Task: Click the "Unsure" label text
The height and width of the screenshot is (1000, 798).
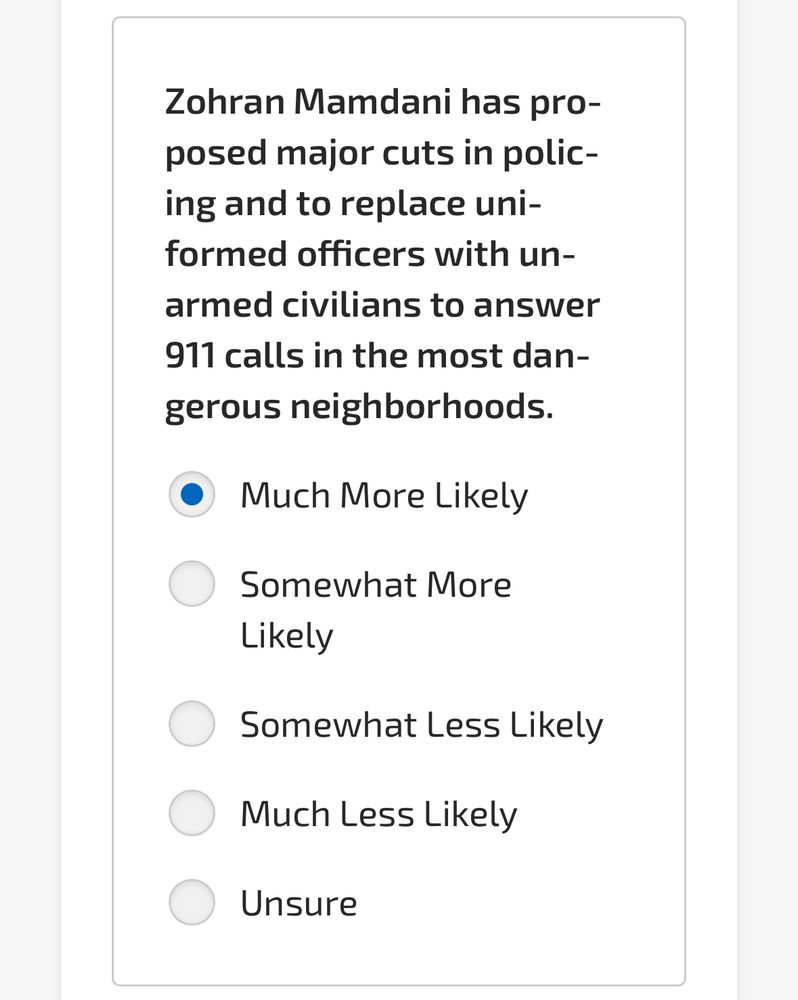Action: [x=299, y=904]
